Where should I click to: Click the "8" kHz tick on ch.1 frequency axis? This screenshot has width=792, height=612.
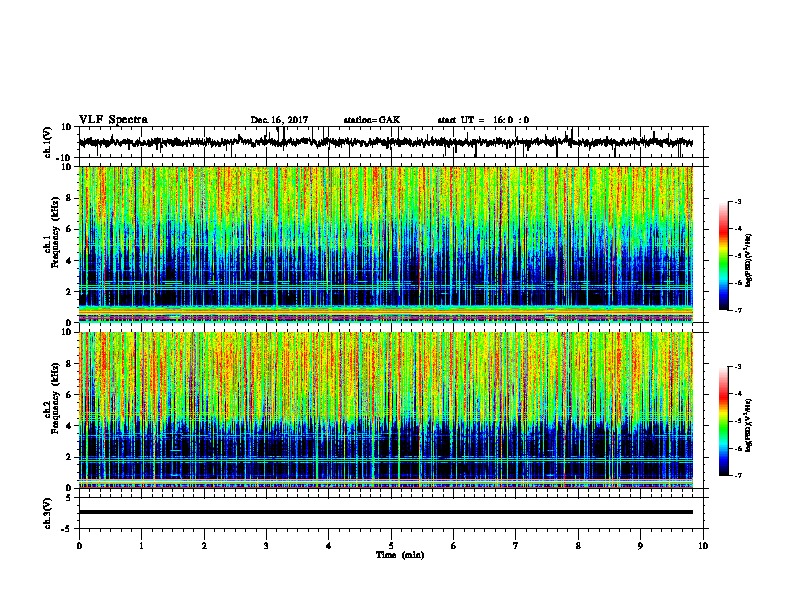click(70, 198)
